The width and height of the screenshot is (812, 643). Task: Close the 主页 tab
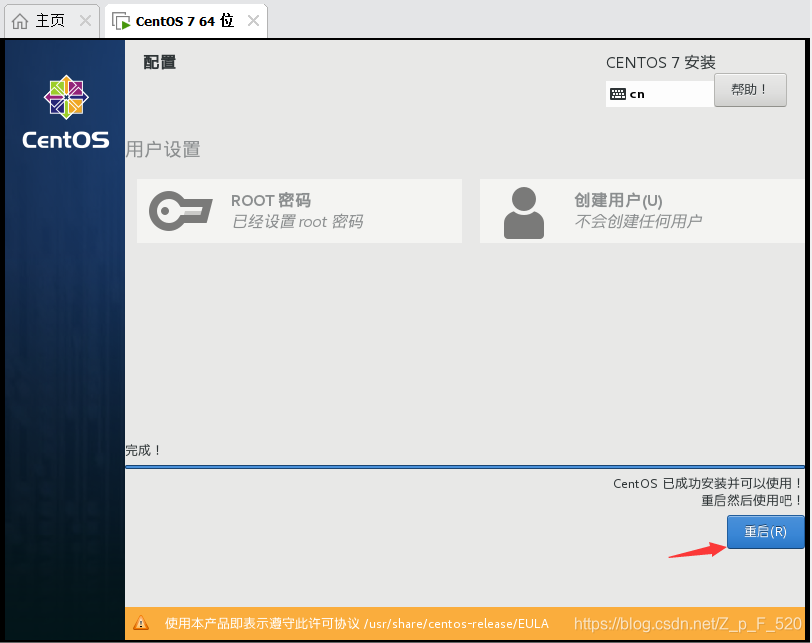85,21
